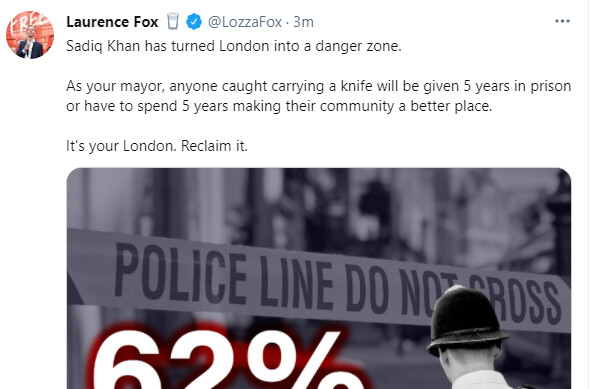Select the 'Sadiq Khan has turned London' line
The image size is (594, 389).
234,46
